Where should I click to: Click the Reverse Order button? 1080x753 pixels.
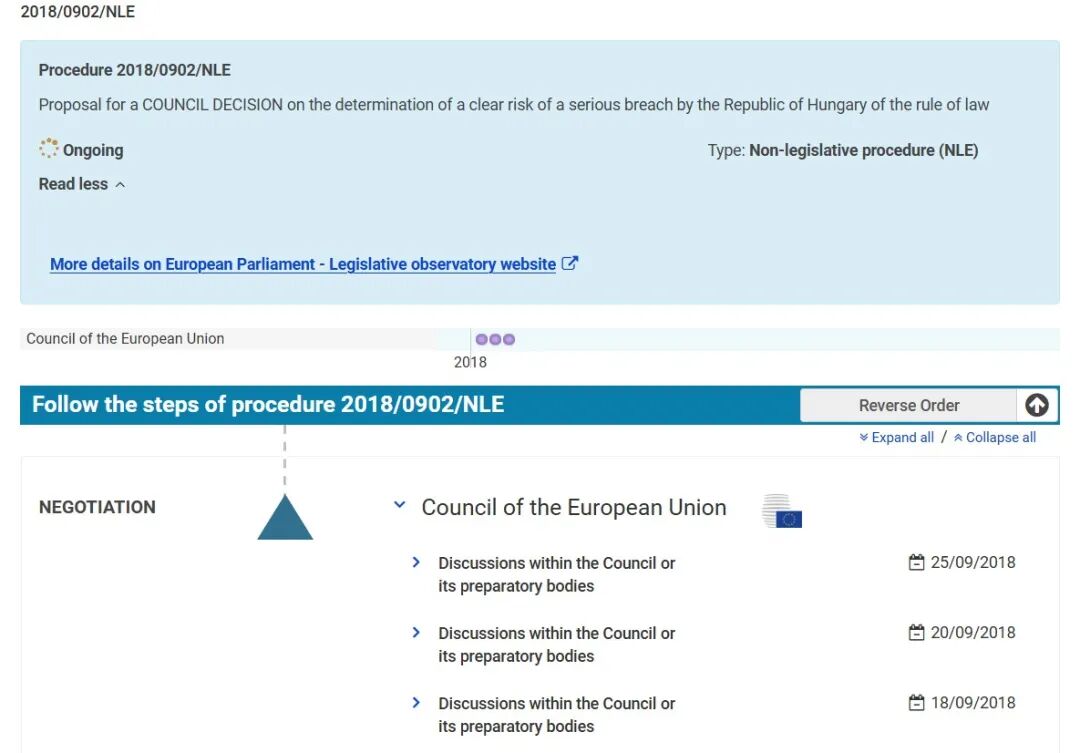coord(908,405)
